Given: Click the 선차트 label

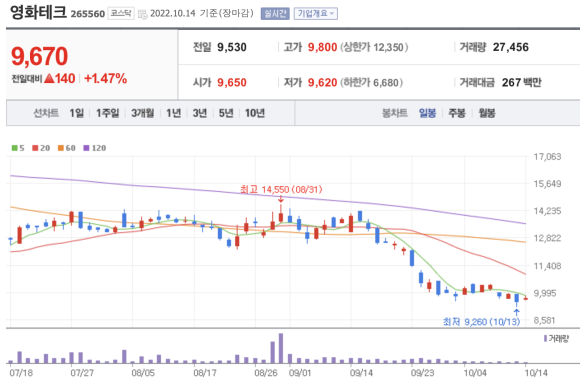Looking at the screenshot, I should coord(46,113).
